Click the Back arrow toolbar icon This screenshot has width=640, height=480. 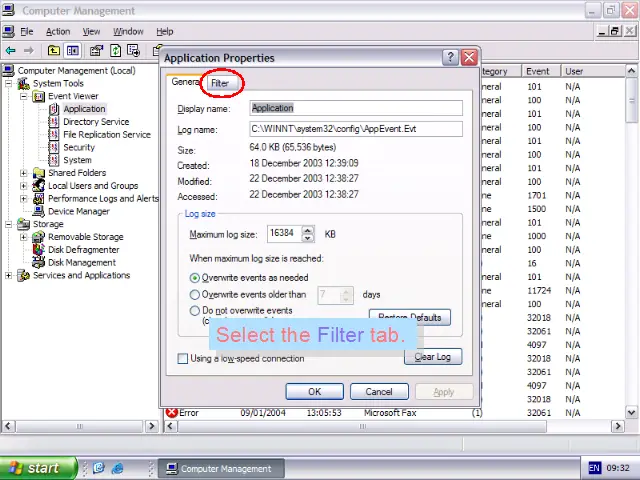pyautogui.click(x=11, y=51)
